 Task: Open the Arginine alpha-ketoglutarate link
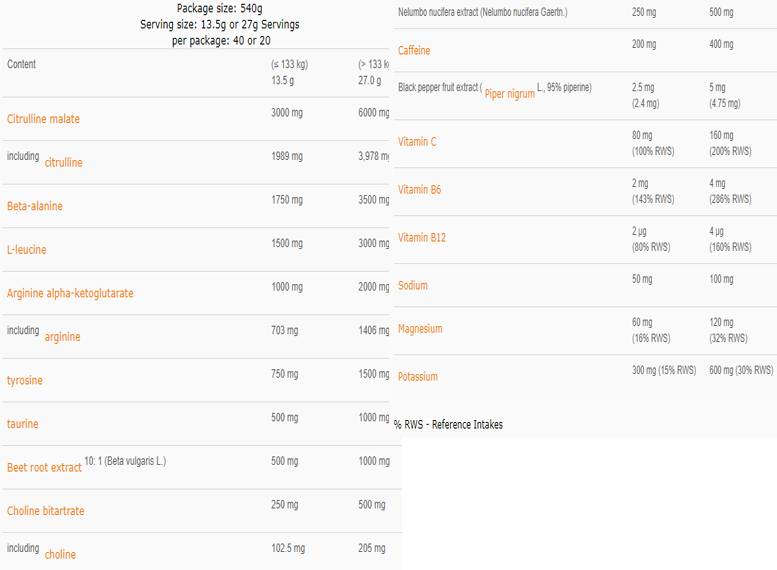click(x=70, y=294)
